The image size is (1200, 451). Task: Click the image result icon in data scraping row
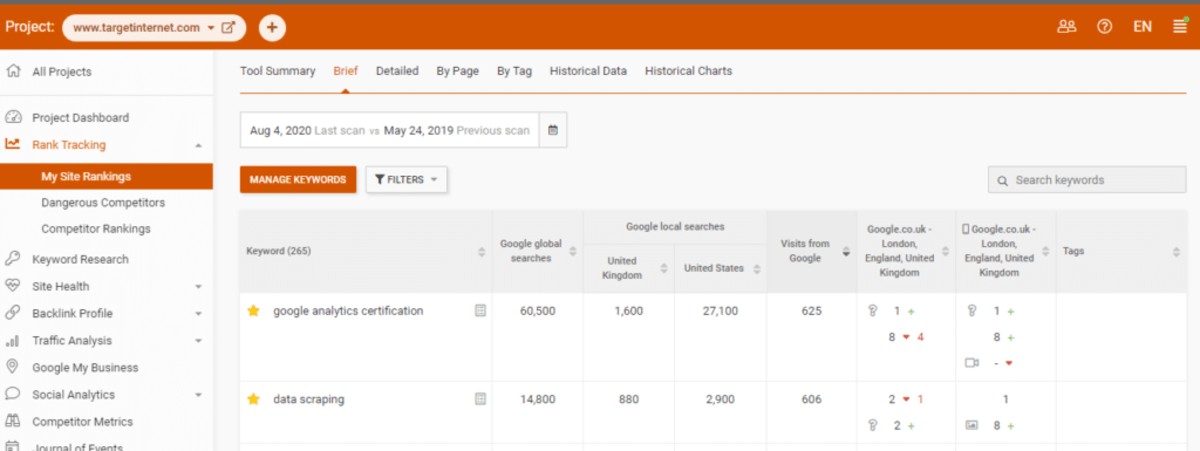coord(972,425)
